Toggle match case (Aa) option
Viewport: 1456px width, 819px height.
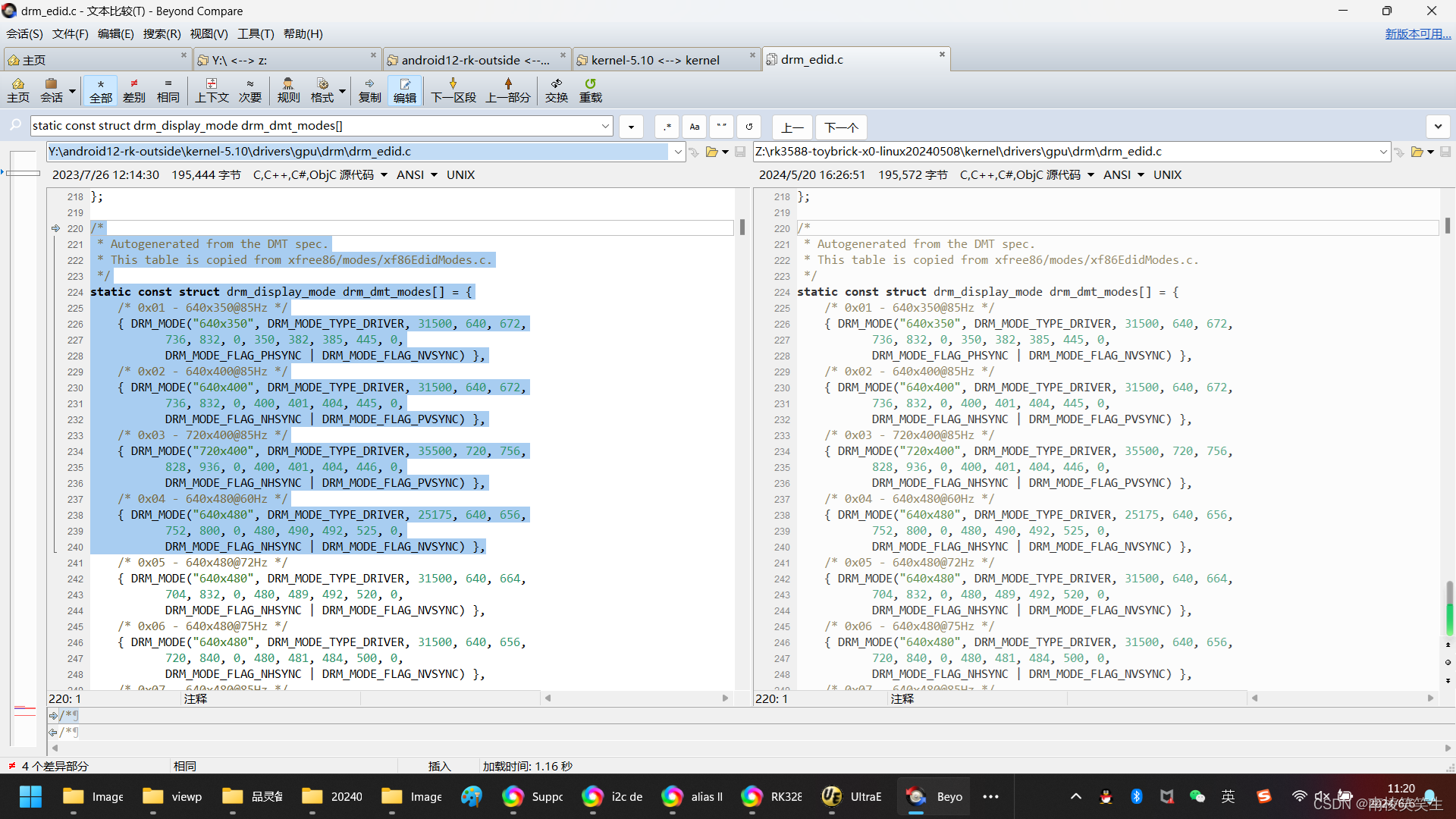(695, 127)
